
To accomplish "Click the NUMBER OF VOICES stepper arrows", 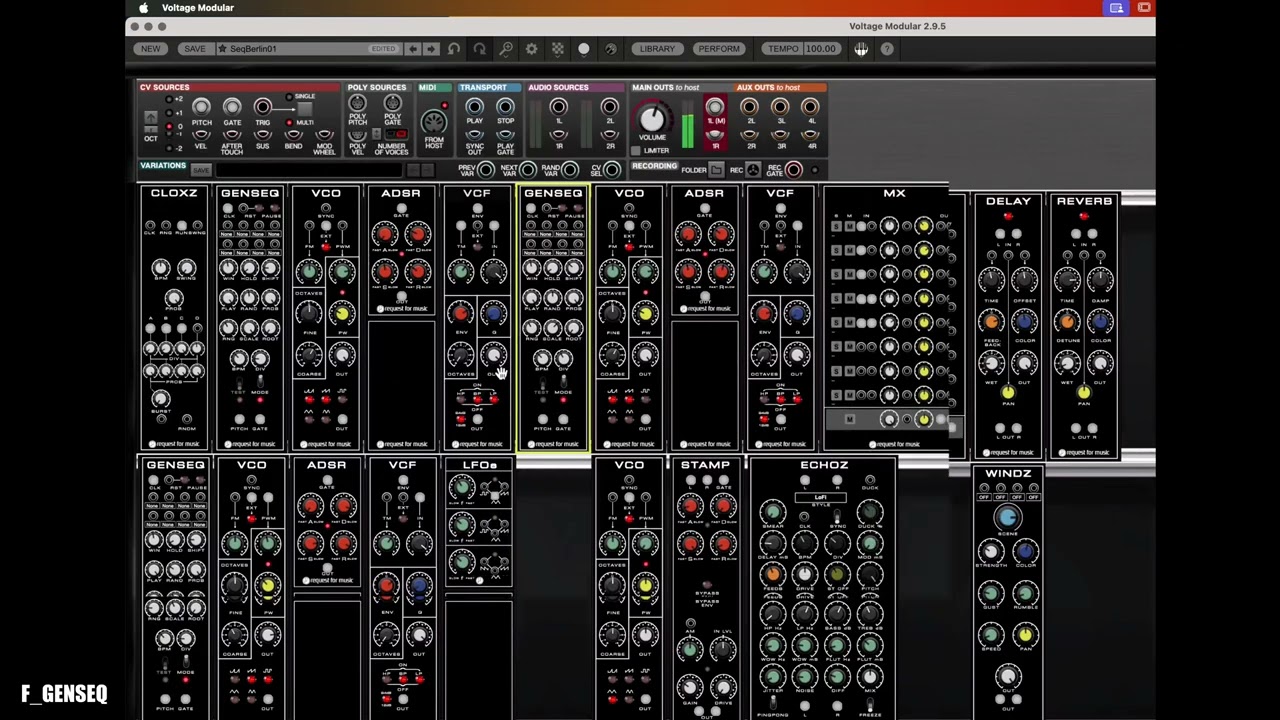I will tap(376, 134).
